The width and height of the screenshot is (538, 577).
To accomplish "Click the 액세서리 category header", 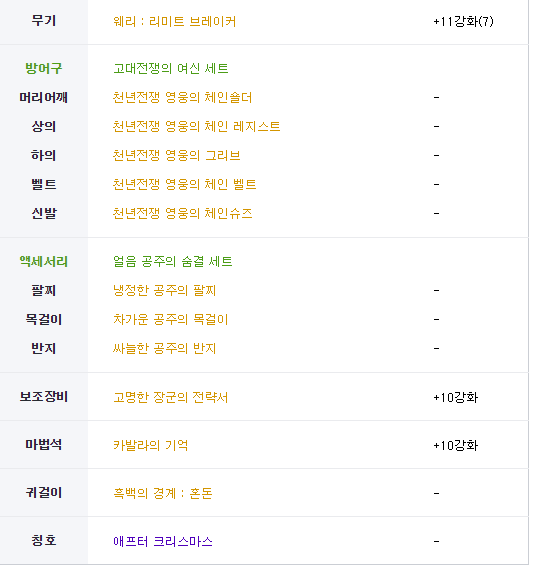I will point(43,262).
